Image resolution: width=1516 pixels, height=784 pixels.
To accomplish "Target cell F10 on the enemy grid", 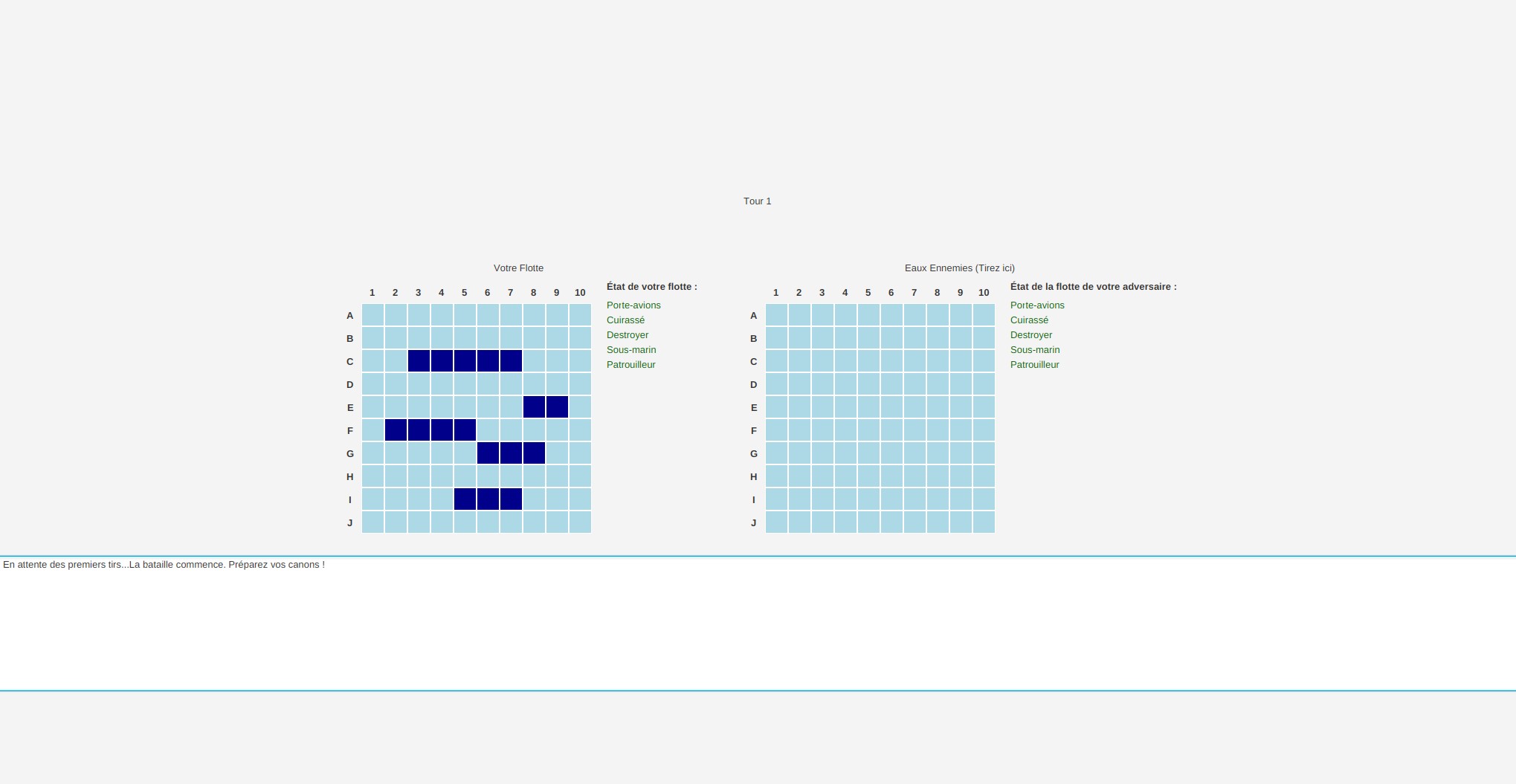I will [x=984, y=430].
